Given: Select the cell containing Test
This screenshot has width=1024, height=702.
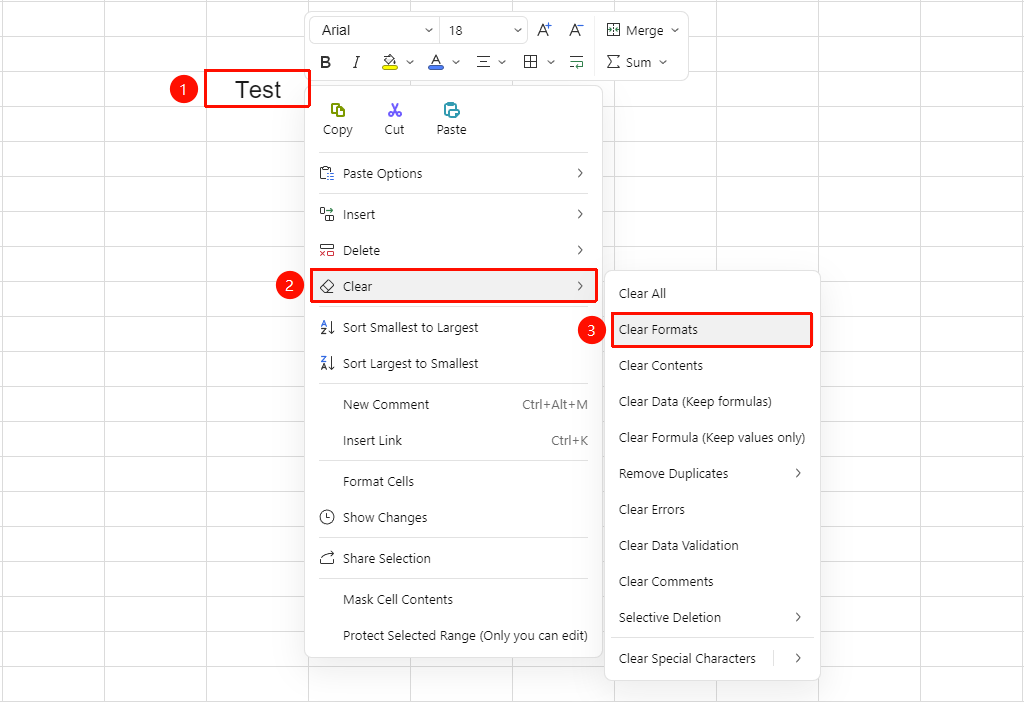Looking at the screenshot, I should [x=257, y=89].
